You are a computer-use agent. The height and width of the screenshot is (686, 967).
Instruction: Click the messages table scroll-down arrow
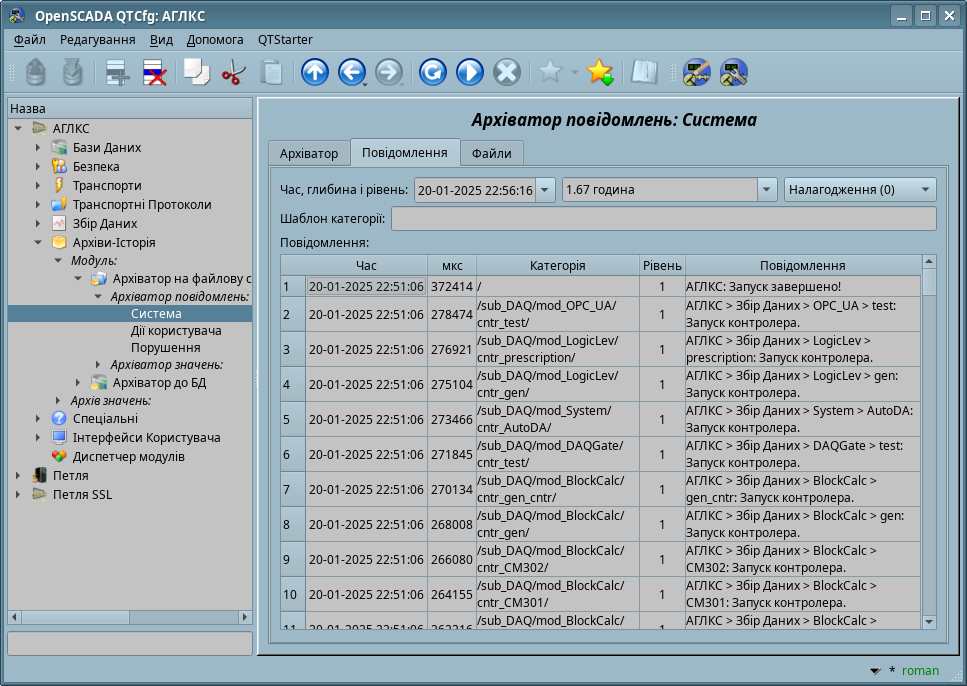click(x=929, y=621)
